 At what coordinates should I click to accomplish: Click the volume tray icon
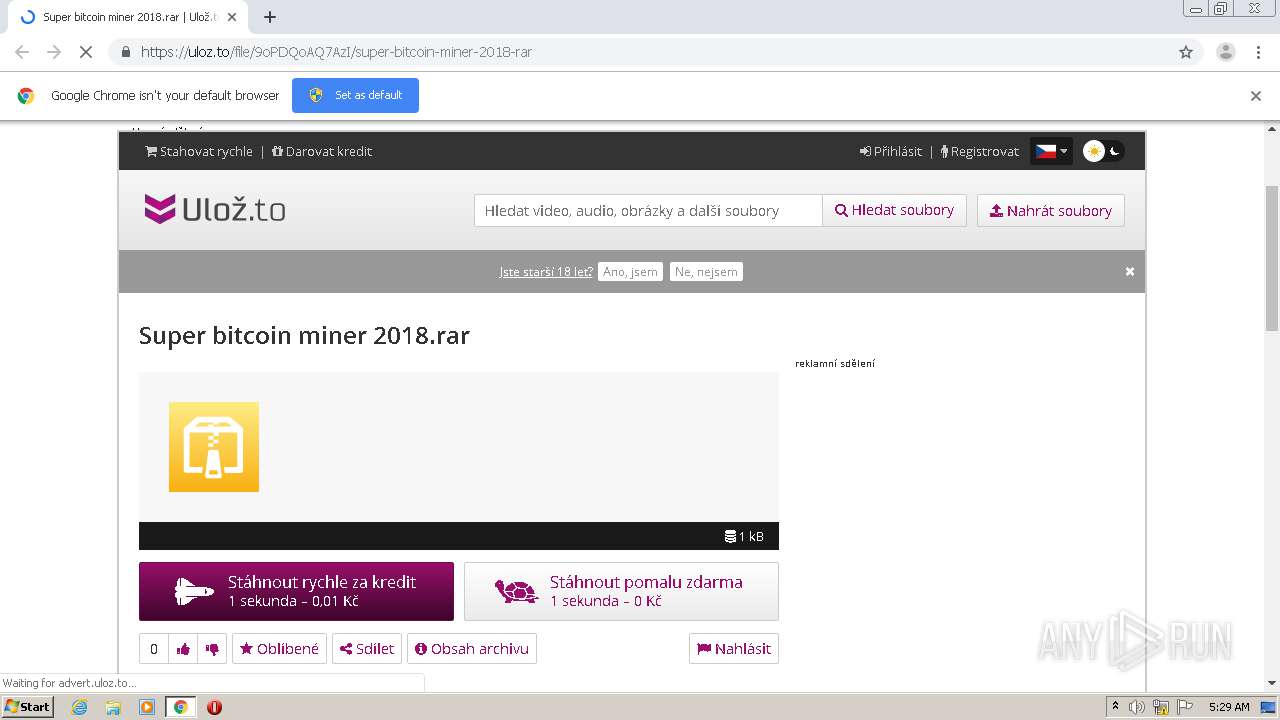(1137, 707)
